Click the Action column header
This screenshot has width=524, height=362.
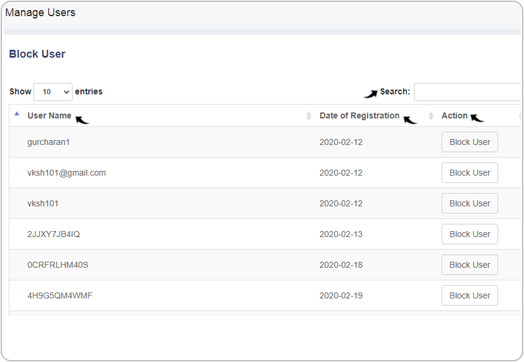pyautogui.click(x=454, y=116)
